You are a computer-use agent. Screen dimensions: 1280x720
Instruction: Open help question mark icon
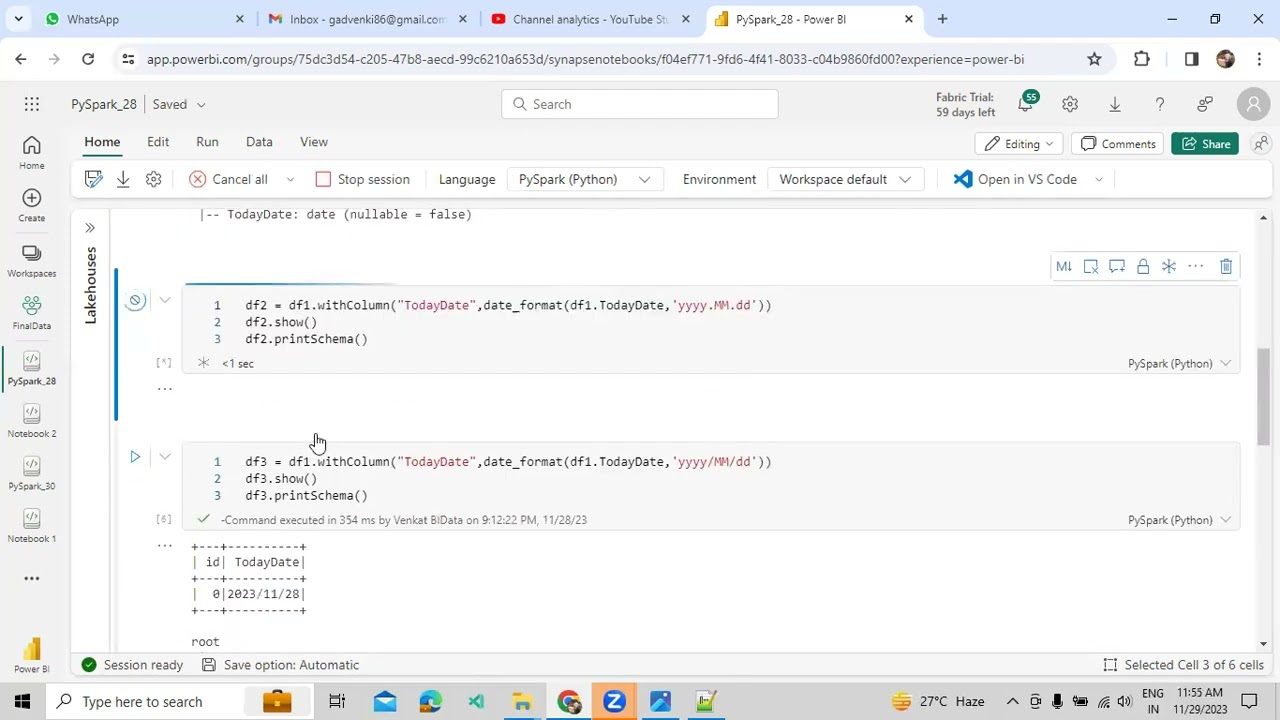1160,104
